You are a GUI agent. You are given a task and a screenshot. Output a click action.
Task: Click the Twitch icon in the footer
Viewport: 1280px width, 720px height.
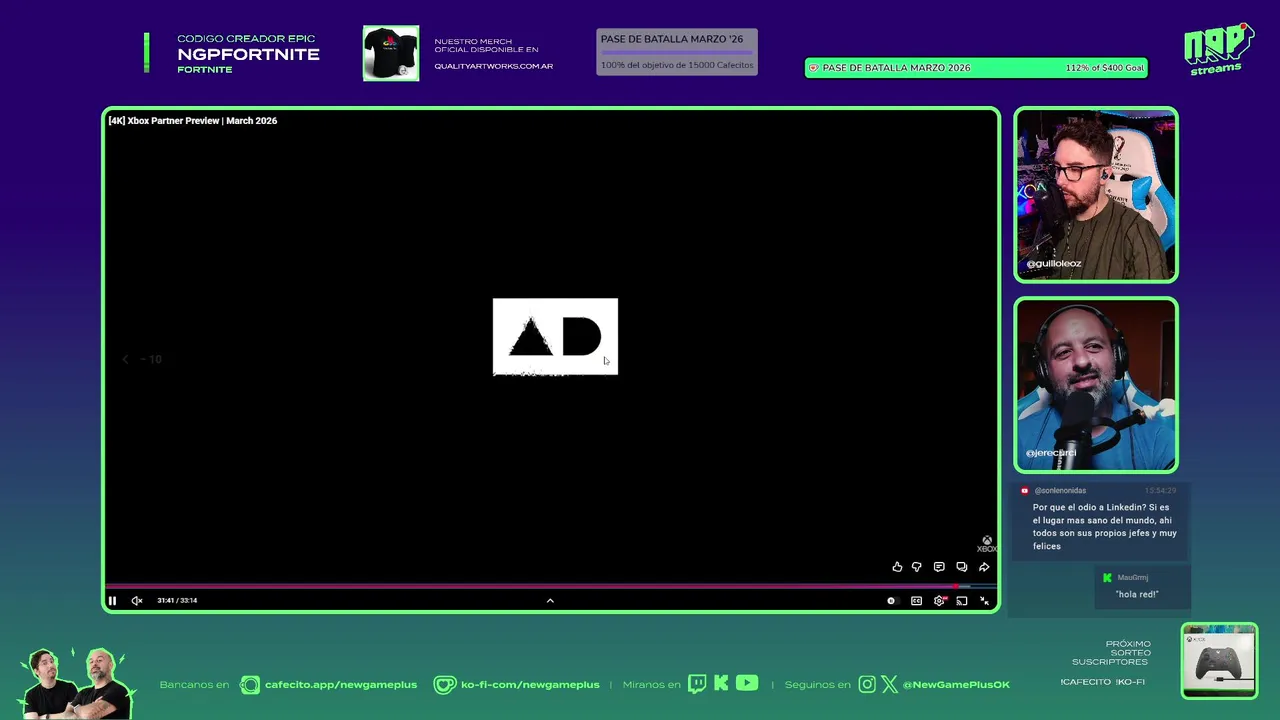[697, 684]
